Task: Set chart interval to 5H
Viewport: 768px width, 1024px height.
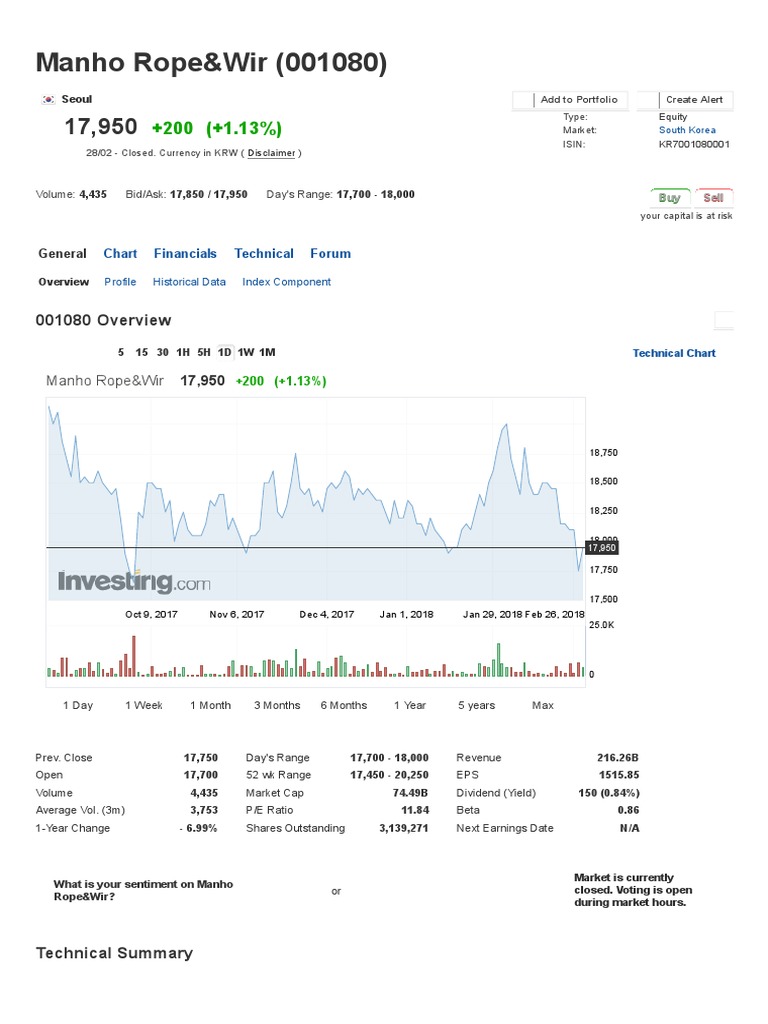Action: pos(204,353)
